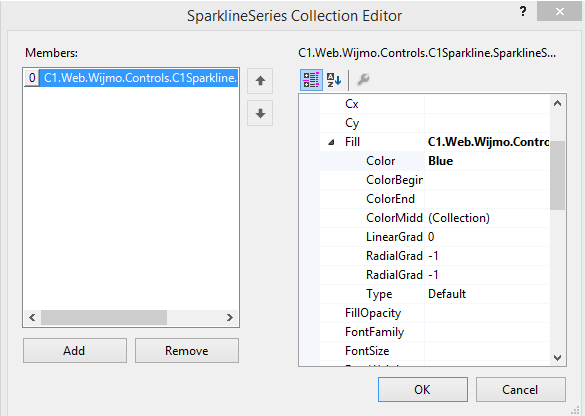The width and height of the screenshot is (585, 416).
Task: Edit the Color value Blue
Action: (487, 161)
